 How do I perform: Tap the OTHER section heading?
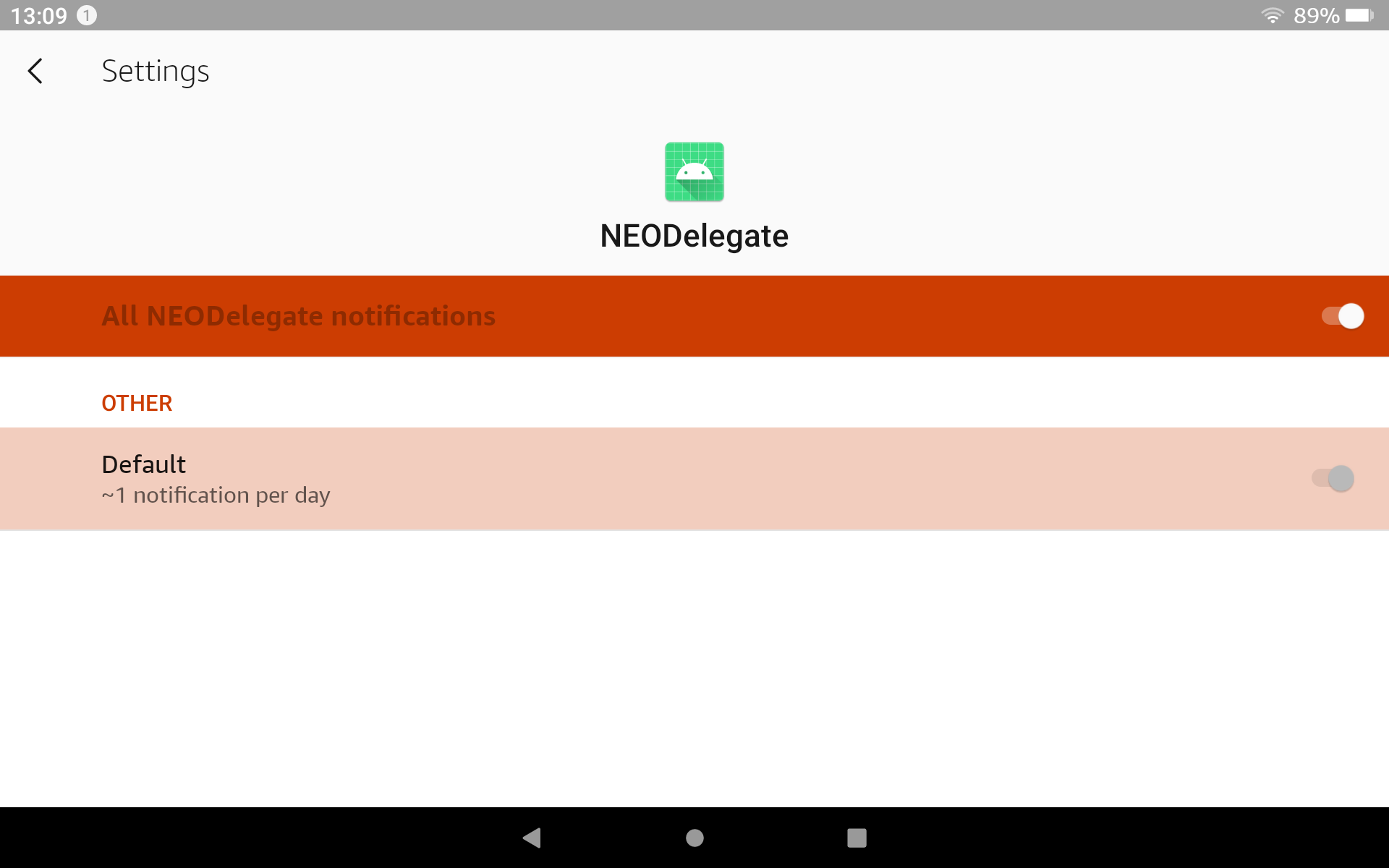point(137,403)
